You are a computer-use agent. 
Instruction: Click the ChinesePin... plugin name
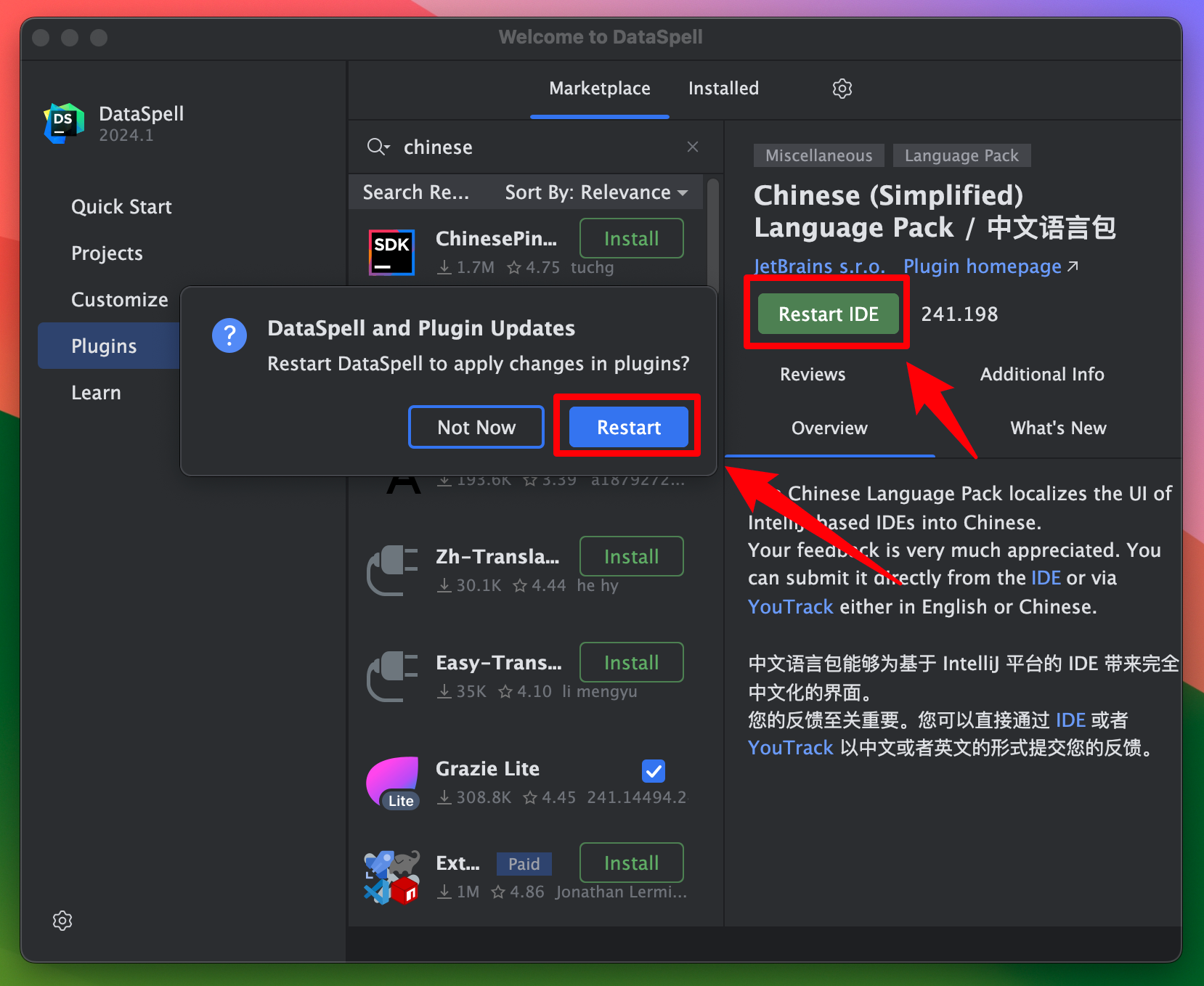(x=496, y=239)
